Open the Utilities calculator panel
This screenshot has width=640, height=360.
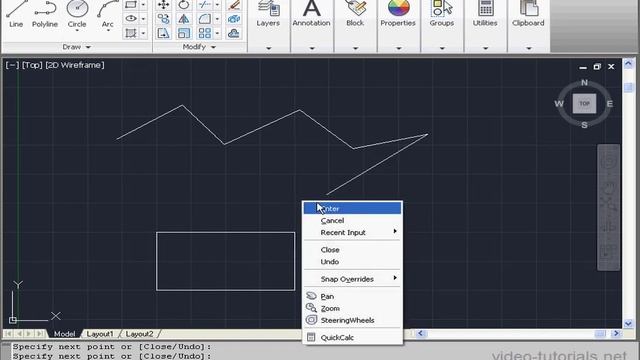(x=485, y=14)
